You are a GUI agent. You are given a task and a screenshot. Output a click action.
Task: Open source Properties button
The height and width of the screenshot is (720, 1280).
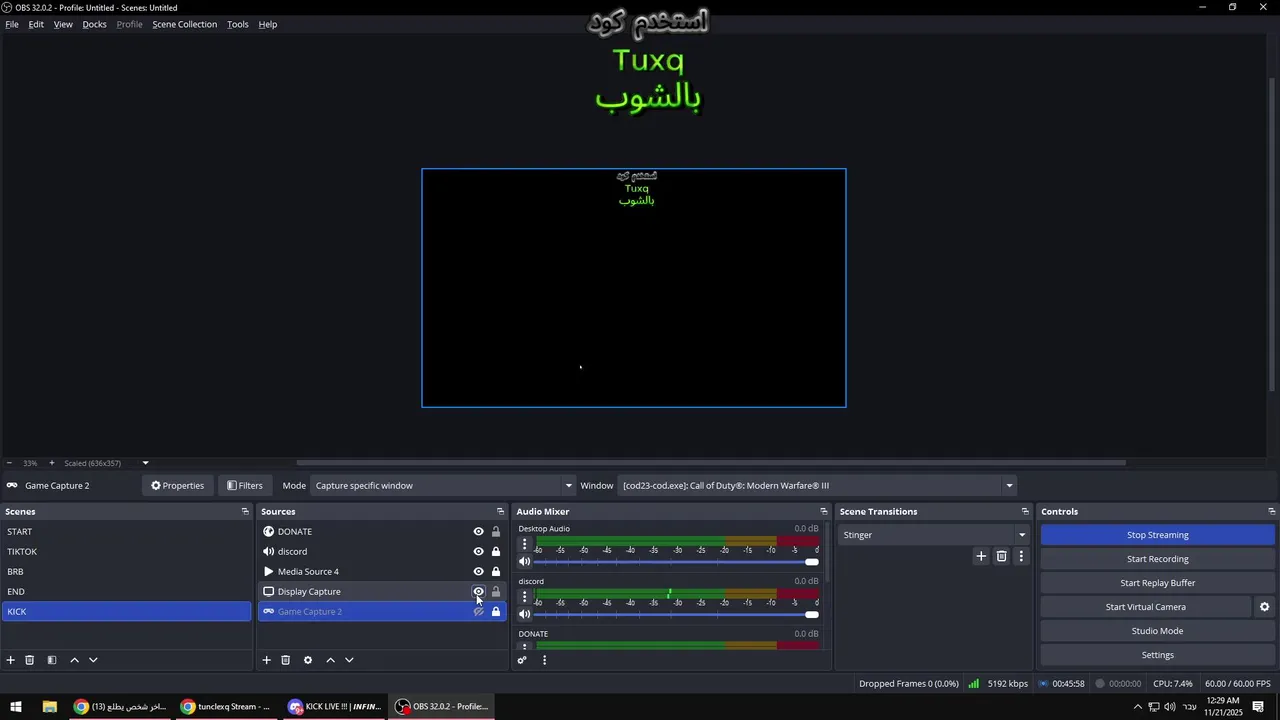pos(177,486)
